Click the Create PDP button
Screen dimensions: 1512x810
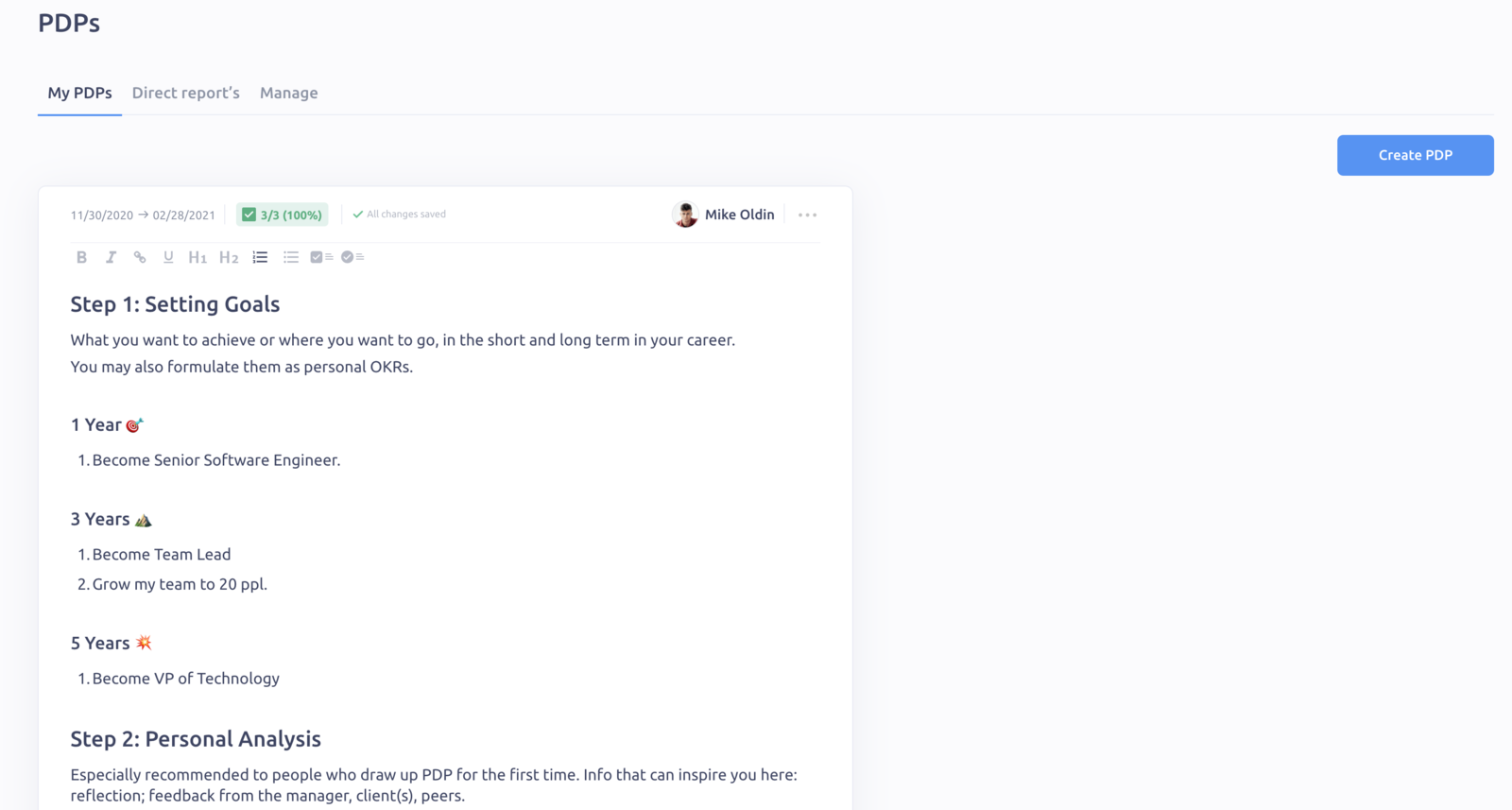click(1416, 155)
